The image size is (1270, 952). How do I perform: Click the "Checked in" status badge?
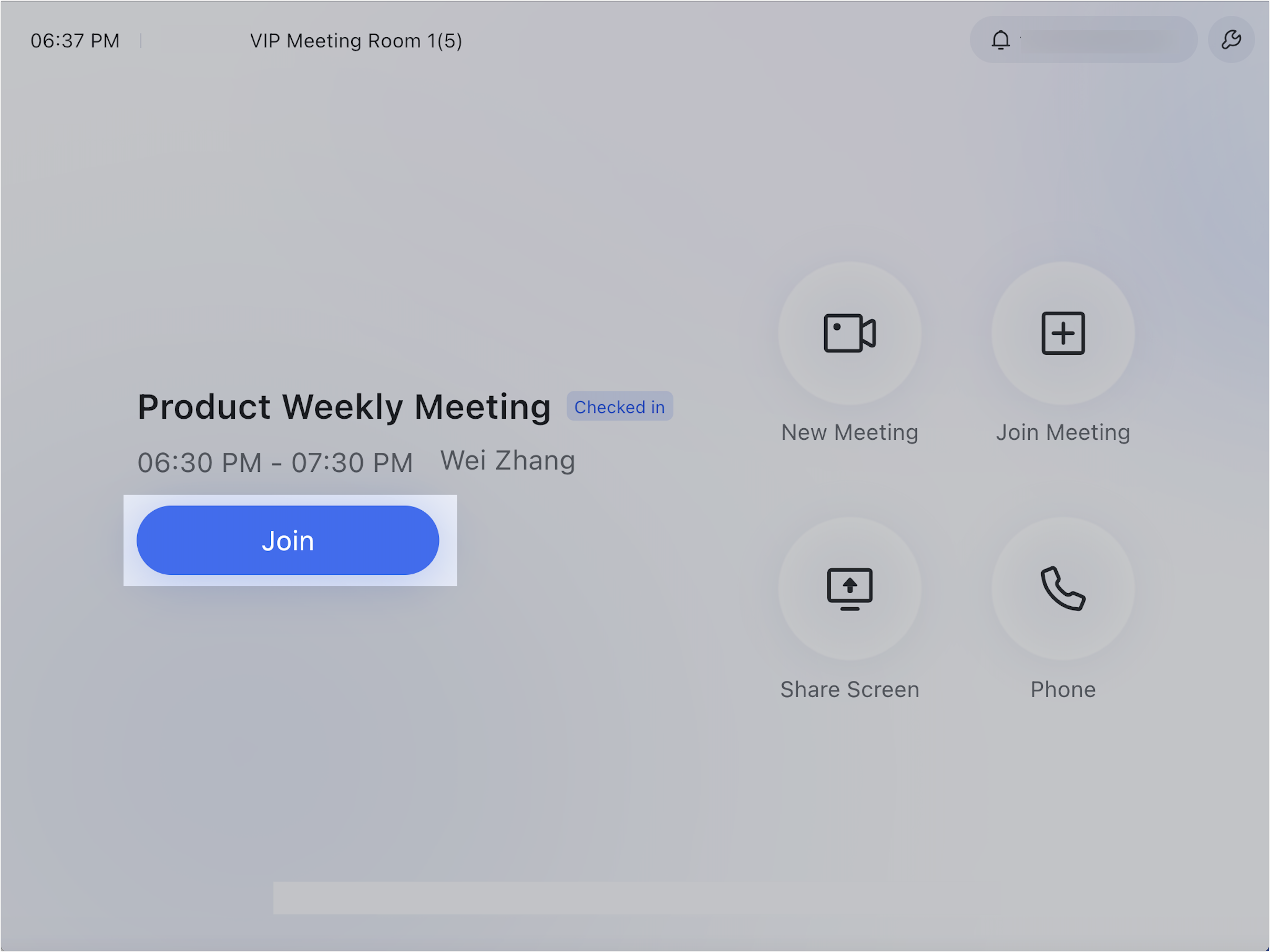[619, 407]
